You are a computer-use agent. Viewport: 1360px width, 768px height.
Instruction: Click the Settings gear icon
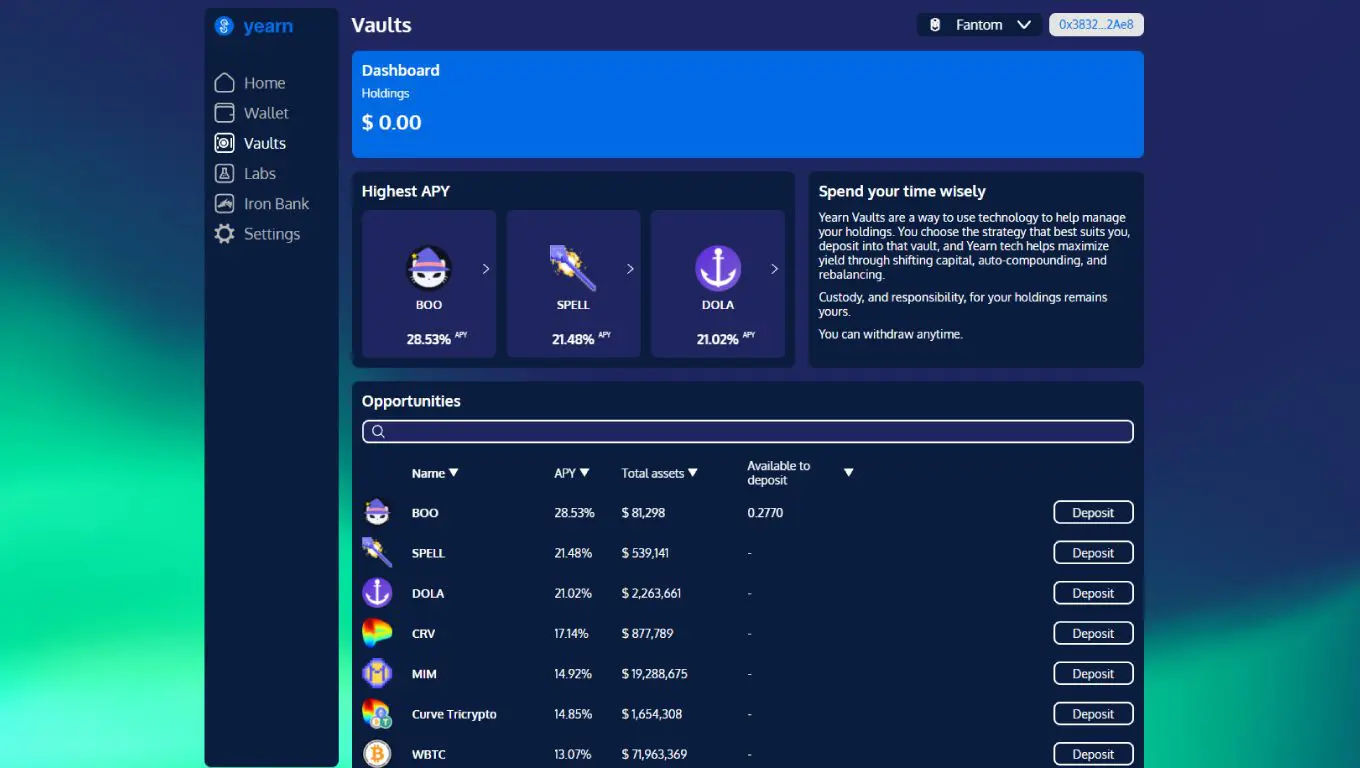pyautogui.click(x=225, y=234)
